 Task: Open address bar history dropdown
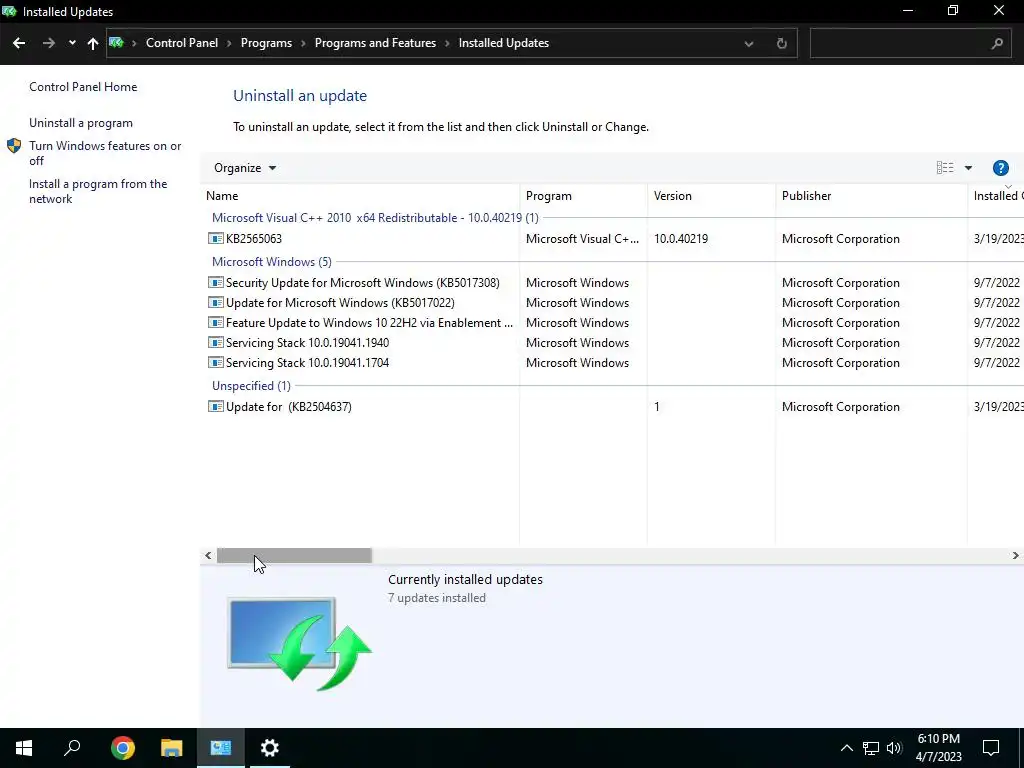[749, 44]
